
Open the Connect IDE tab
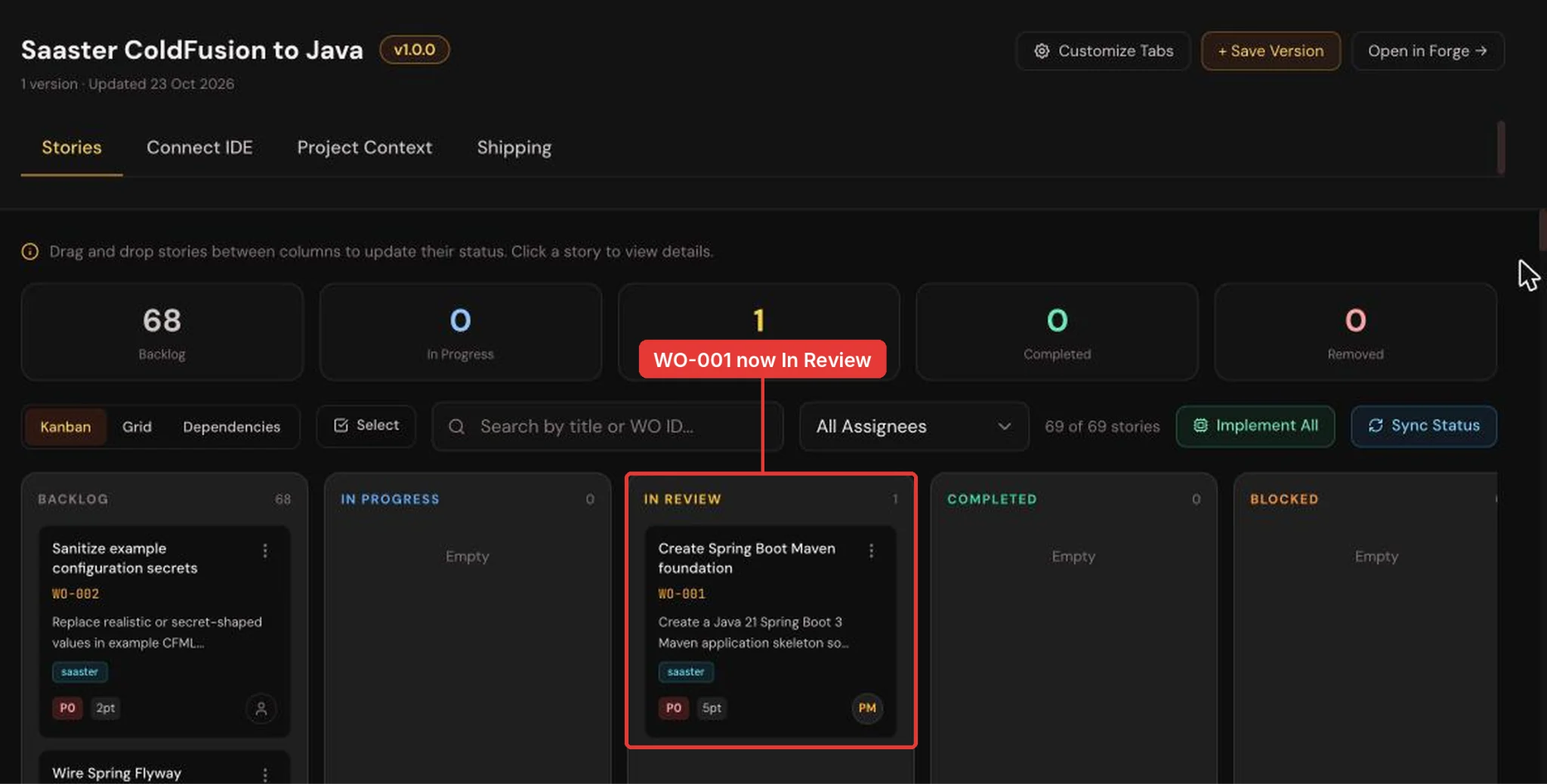pyautogui.click(x=199, y=148)
